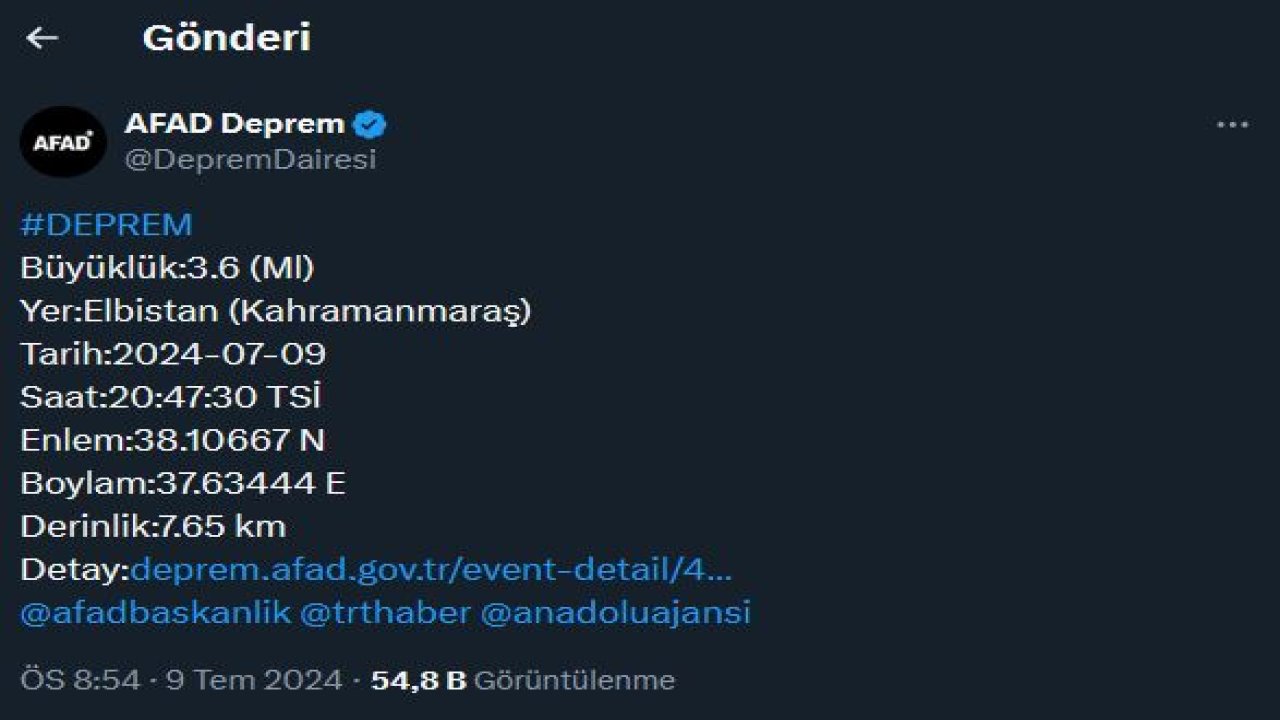Open the #DEPREM hashtag

(105, 224)
